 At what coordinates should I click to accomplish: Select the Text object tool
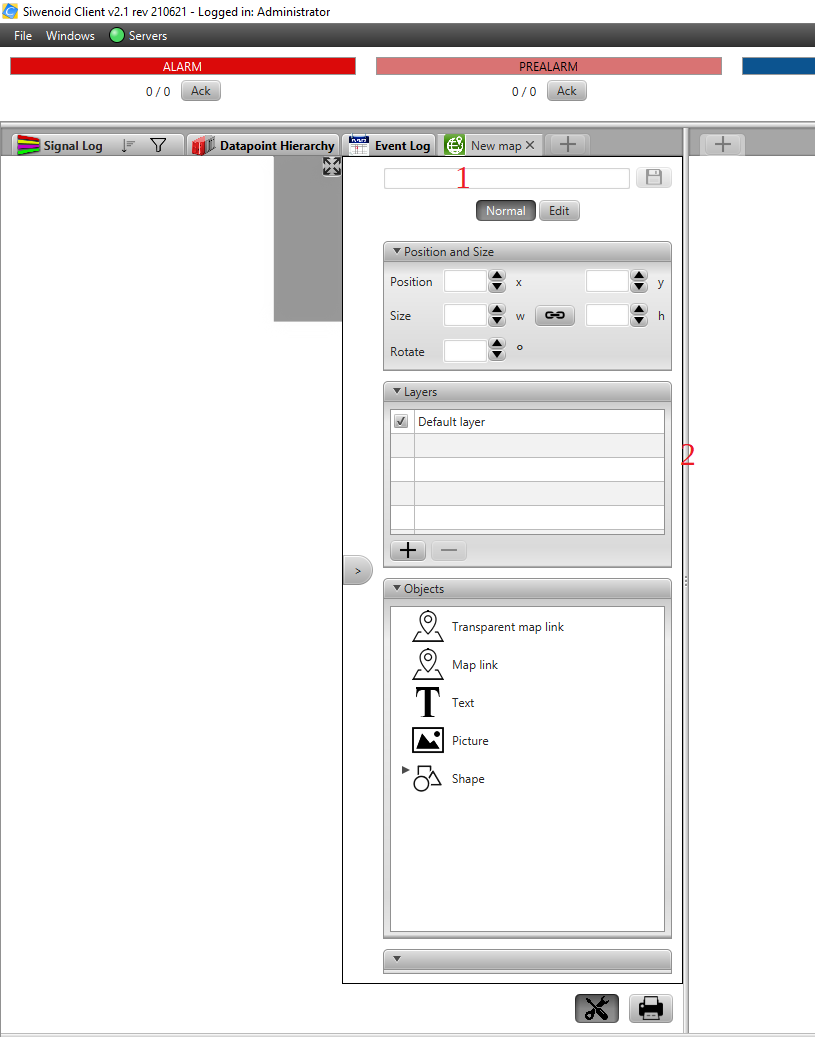pos(428,703)
